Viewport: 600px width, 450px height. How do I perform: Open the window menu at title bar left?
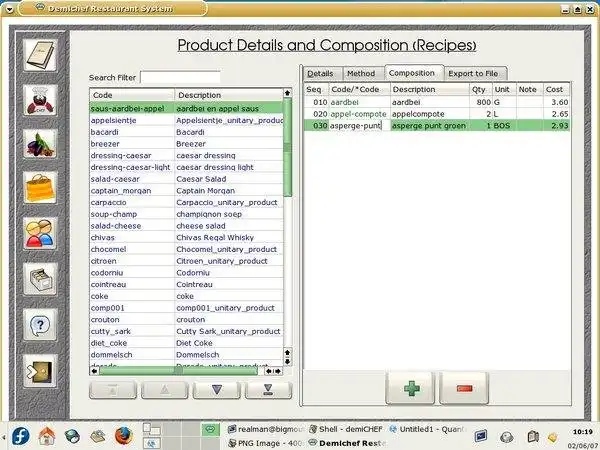pos(10,9)
